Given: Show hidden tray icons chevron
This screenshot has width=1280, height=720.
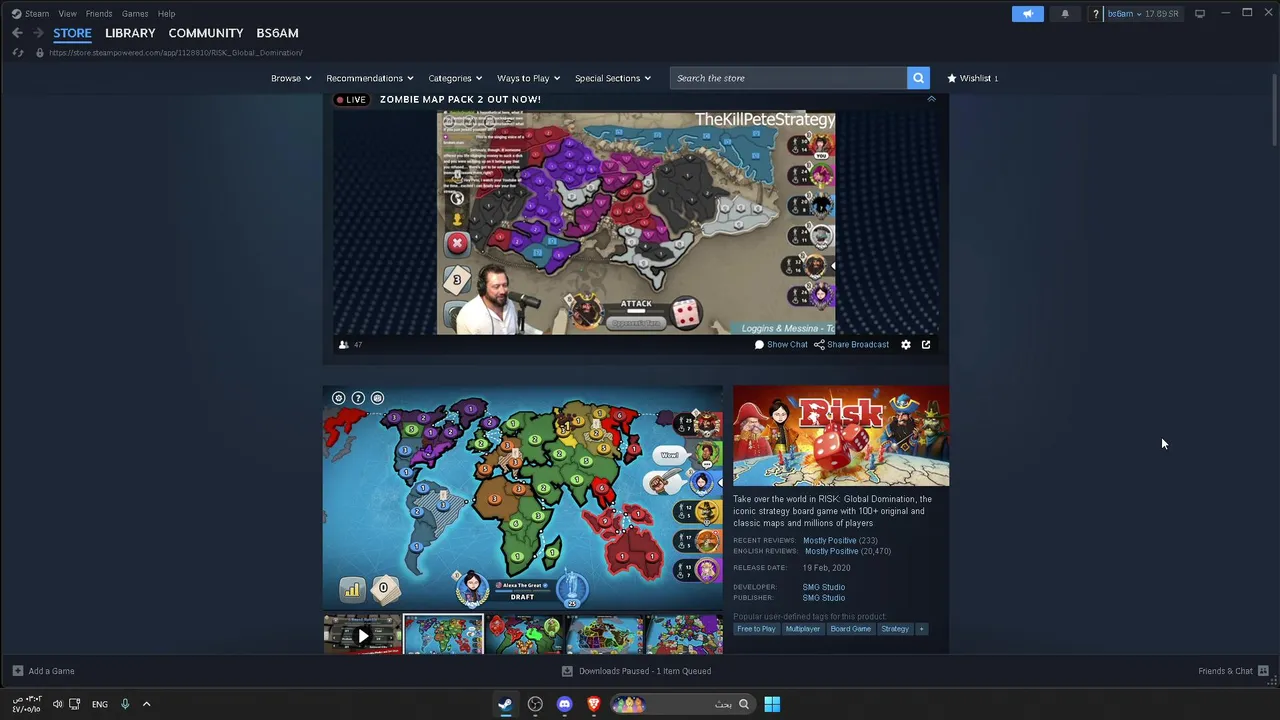Looking at the screenshot, I should coord(146,704).
